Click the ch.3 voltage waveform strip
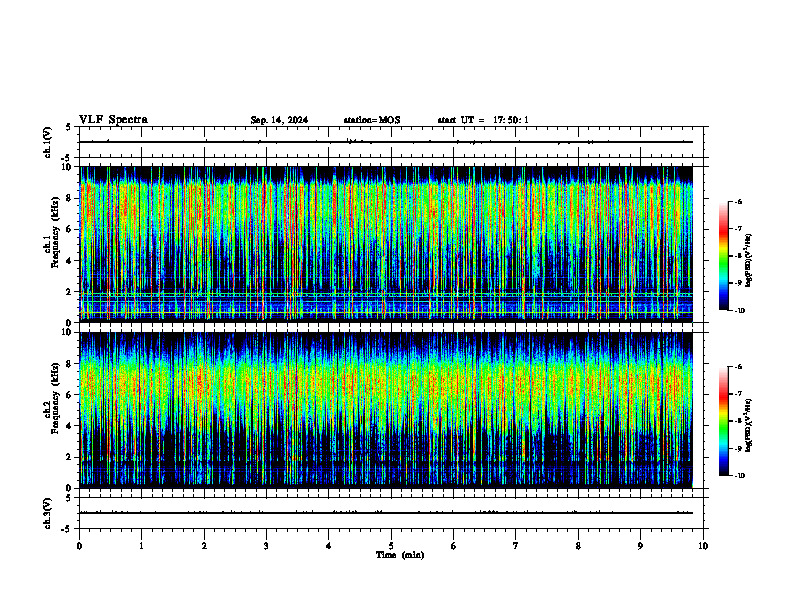Screen dimensions: 792x612 click(391, 513)
